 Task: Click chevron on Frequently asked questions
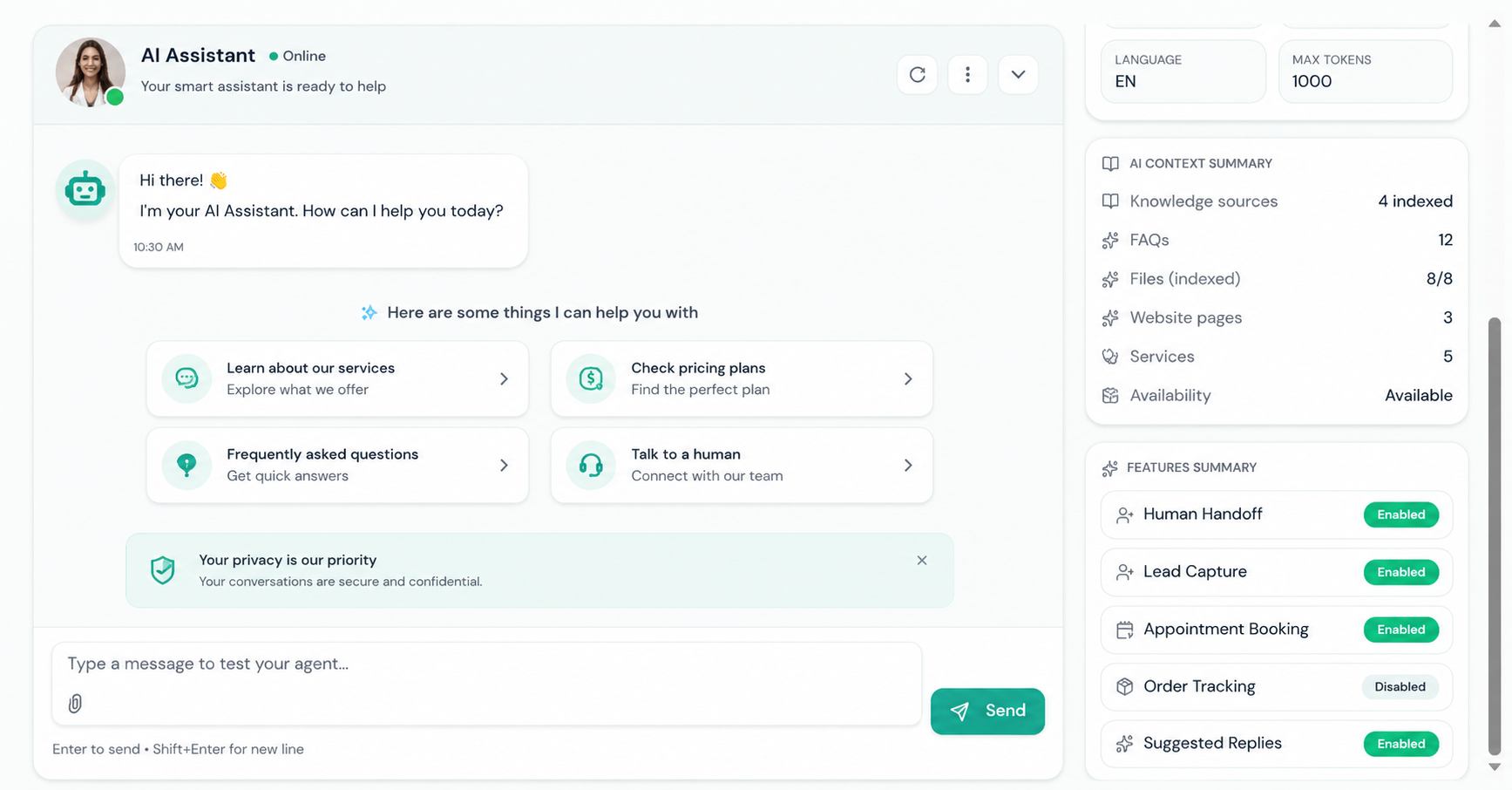click(504, 465)
